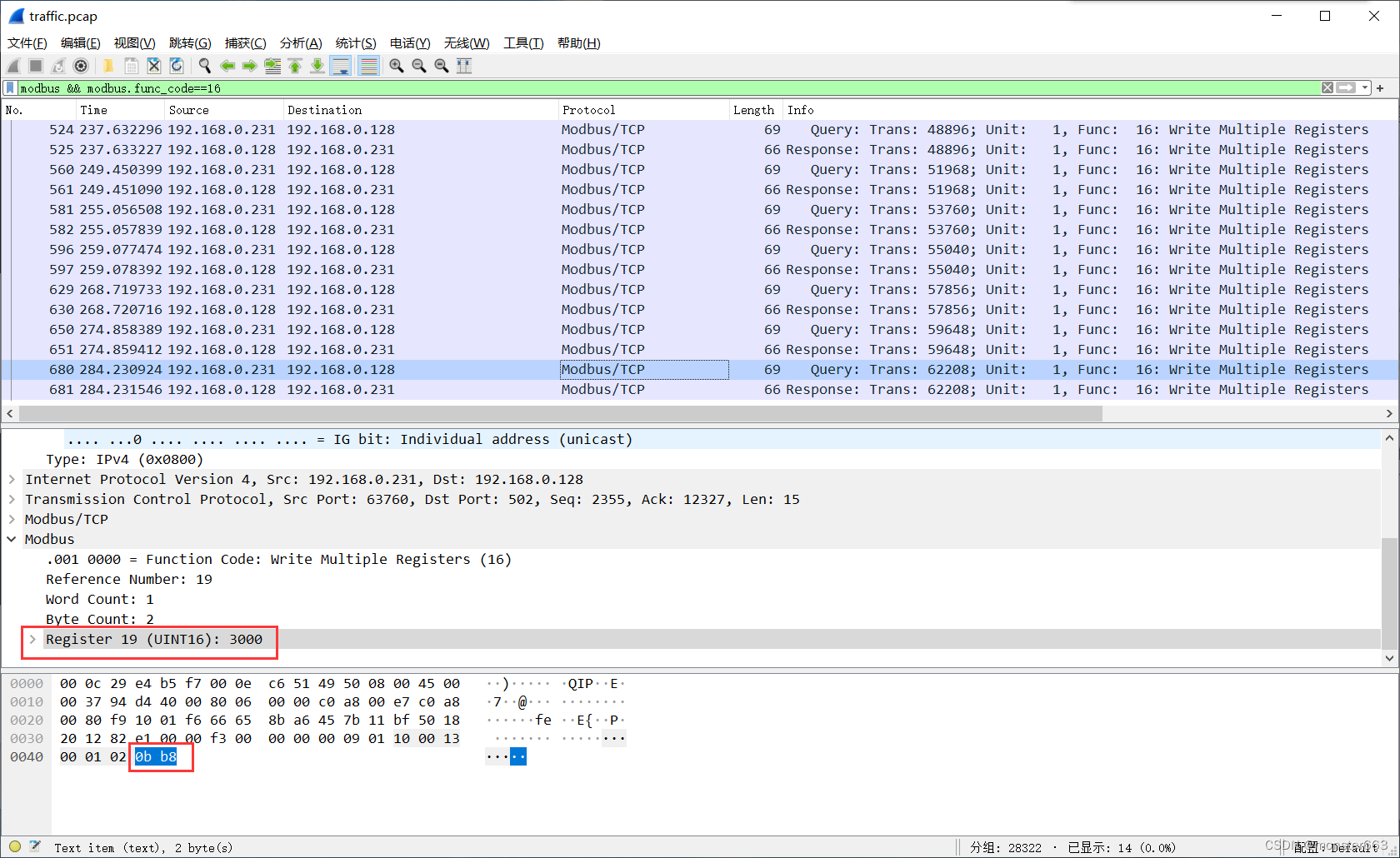Expand Register 19 (UINT16) node
The image size is (1400, 858).
tap(32, 639)
